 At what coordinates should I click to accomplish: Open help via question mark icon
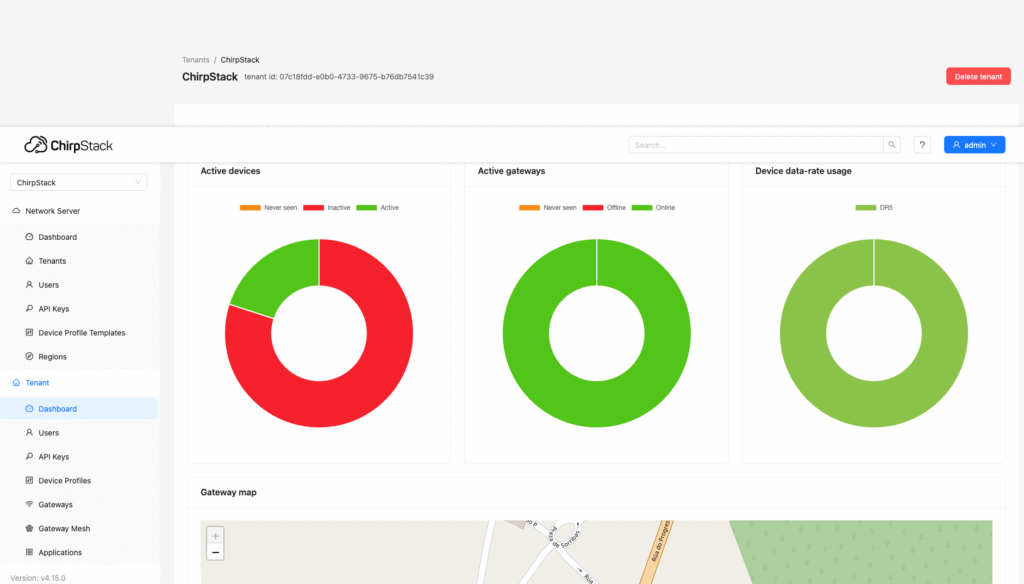pyautogui.click(x=922, y=145)
